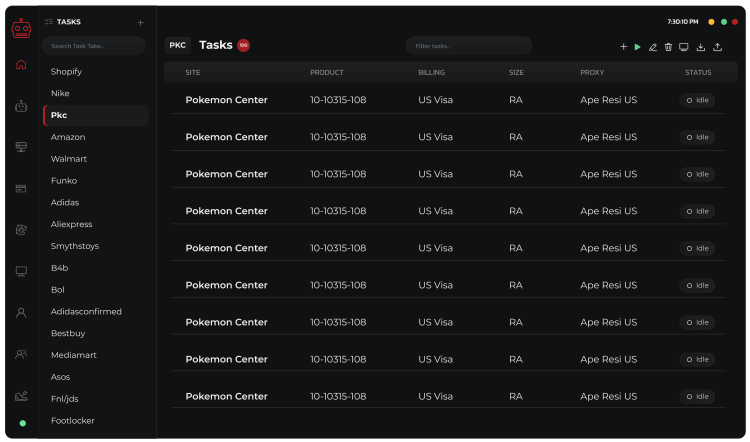This screenshot has width=750, height=442.
Task: Focus the Filter tasks search box
Action: coord(468,46)
